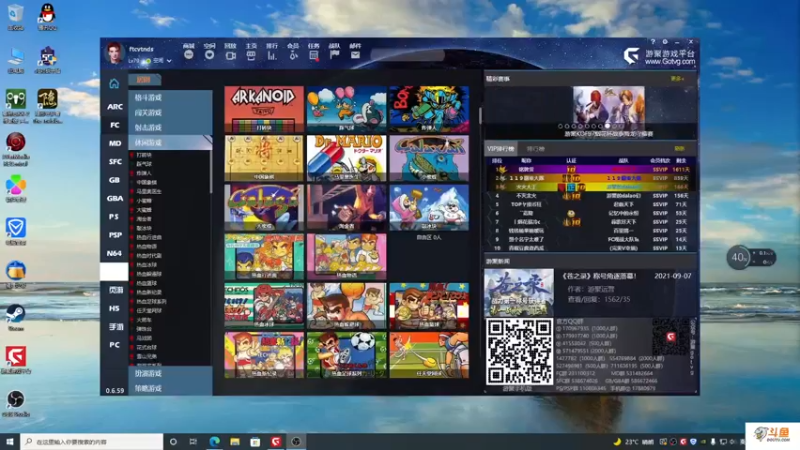Open Task View in the taskbar
Screen dimensions: 800x450
tap(193, 441)
